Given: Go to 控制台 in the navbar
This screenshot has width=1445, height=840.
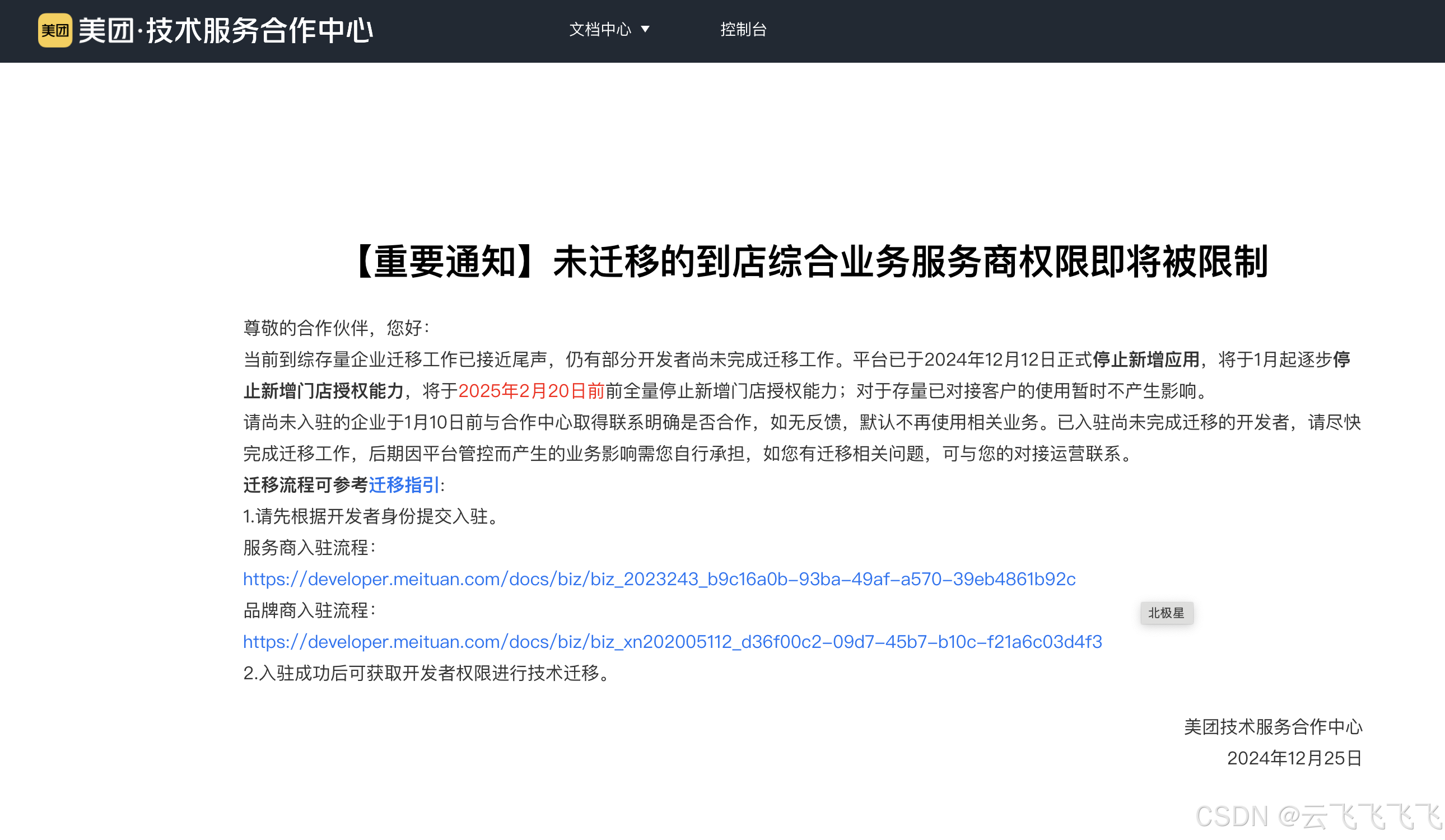Looking at the screenshot, I should coord(743,29).
